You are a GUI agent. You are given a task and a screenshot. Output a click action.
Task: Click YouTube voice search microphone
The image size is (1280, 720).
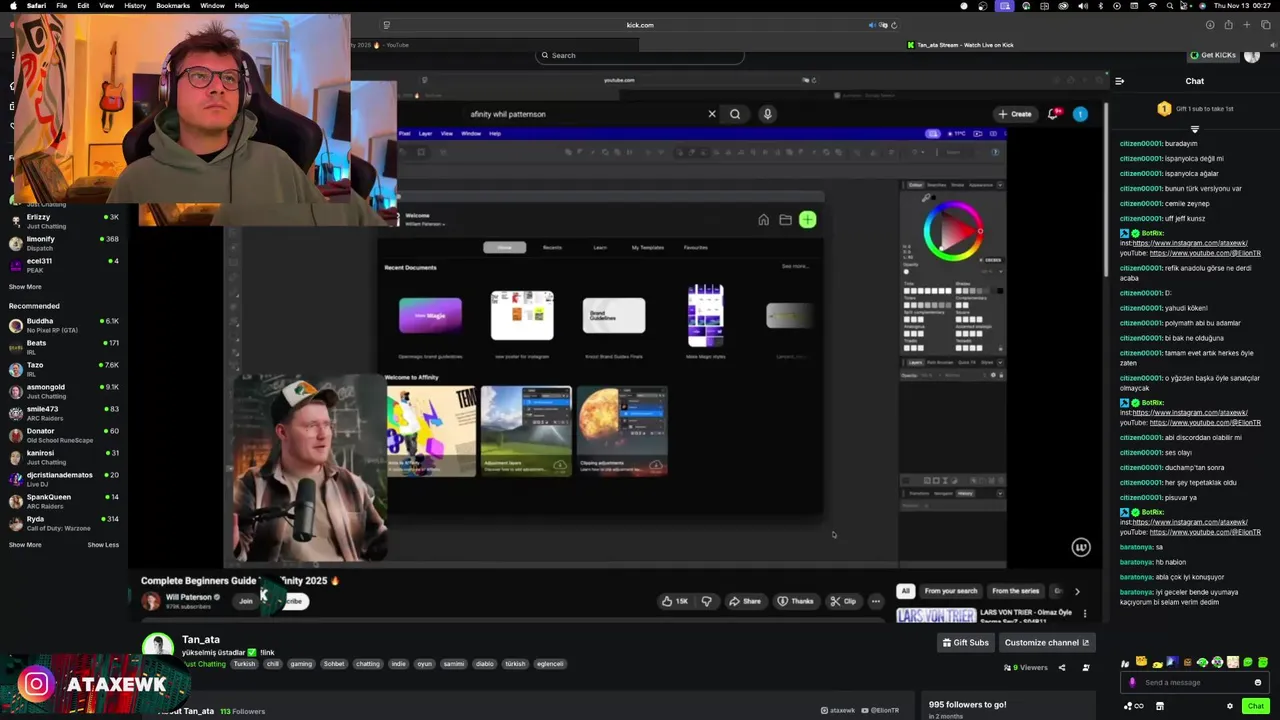pyautogui.click(x=767, y=114)
